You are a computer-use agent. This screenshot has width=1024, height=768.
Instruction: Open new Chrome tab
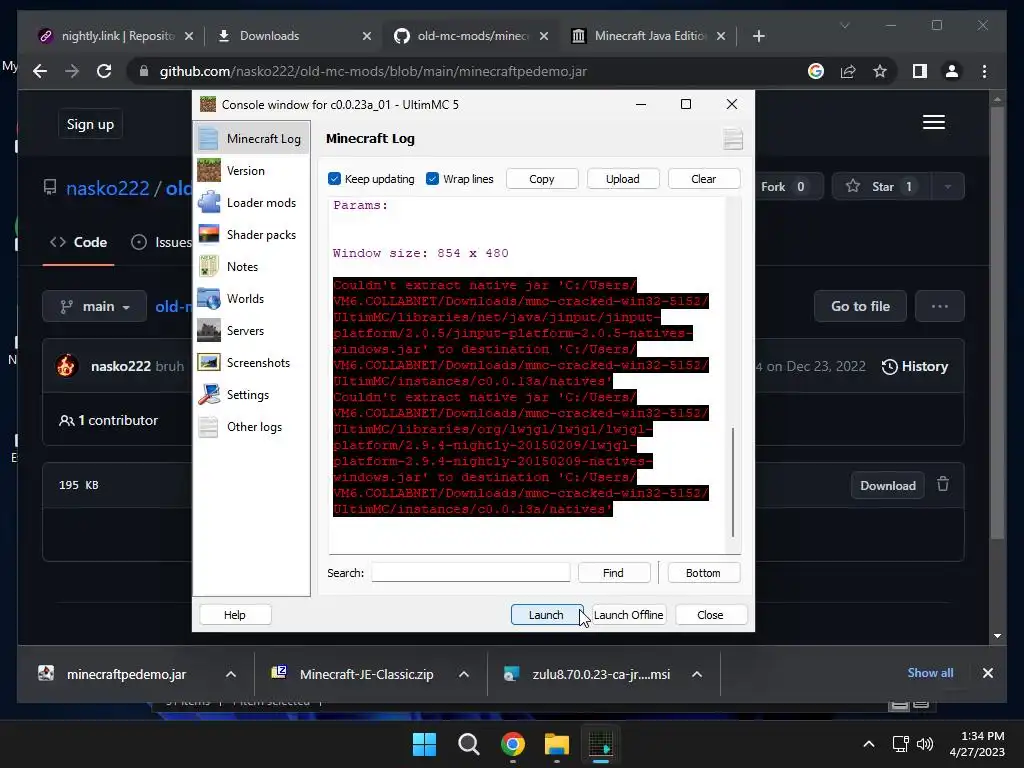[x=758, y=36]
